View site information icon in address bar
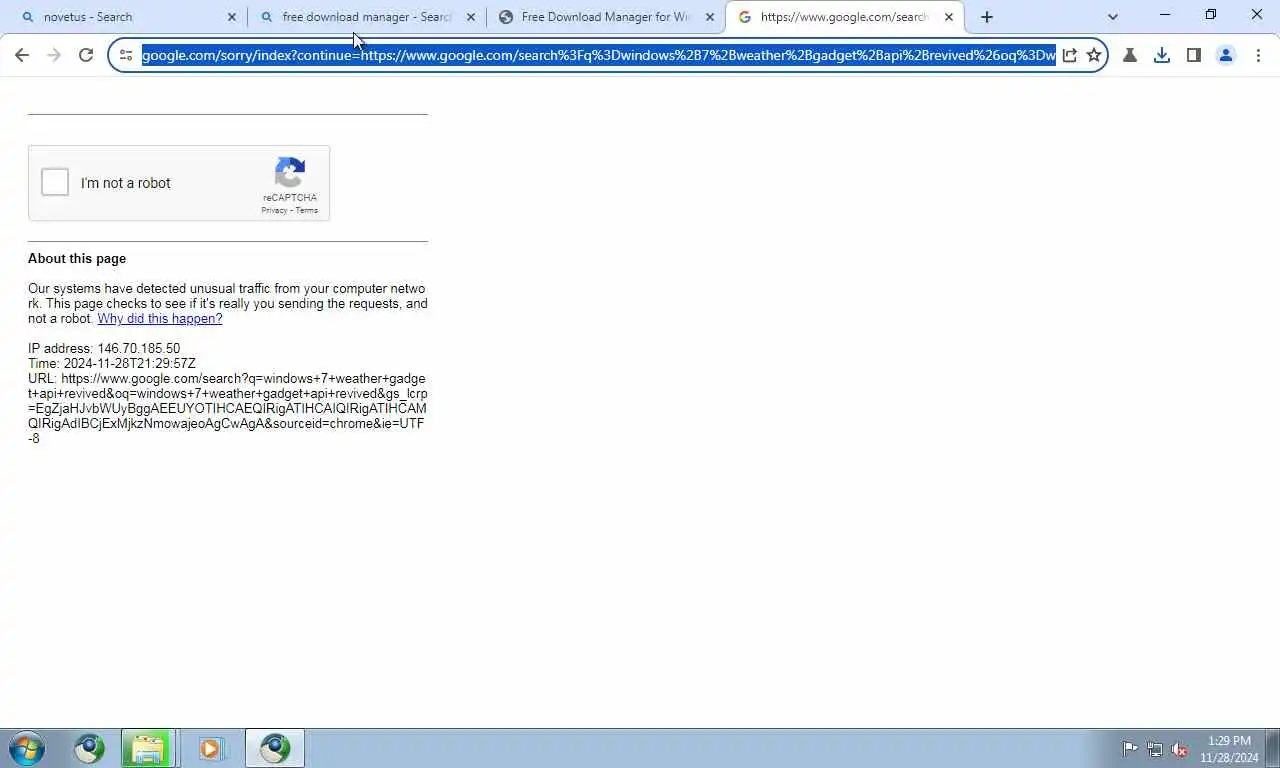 coord(126,55)
